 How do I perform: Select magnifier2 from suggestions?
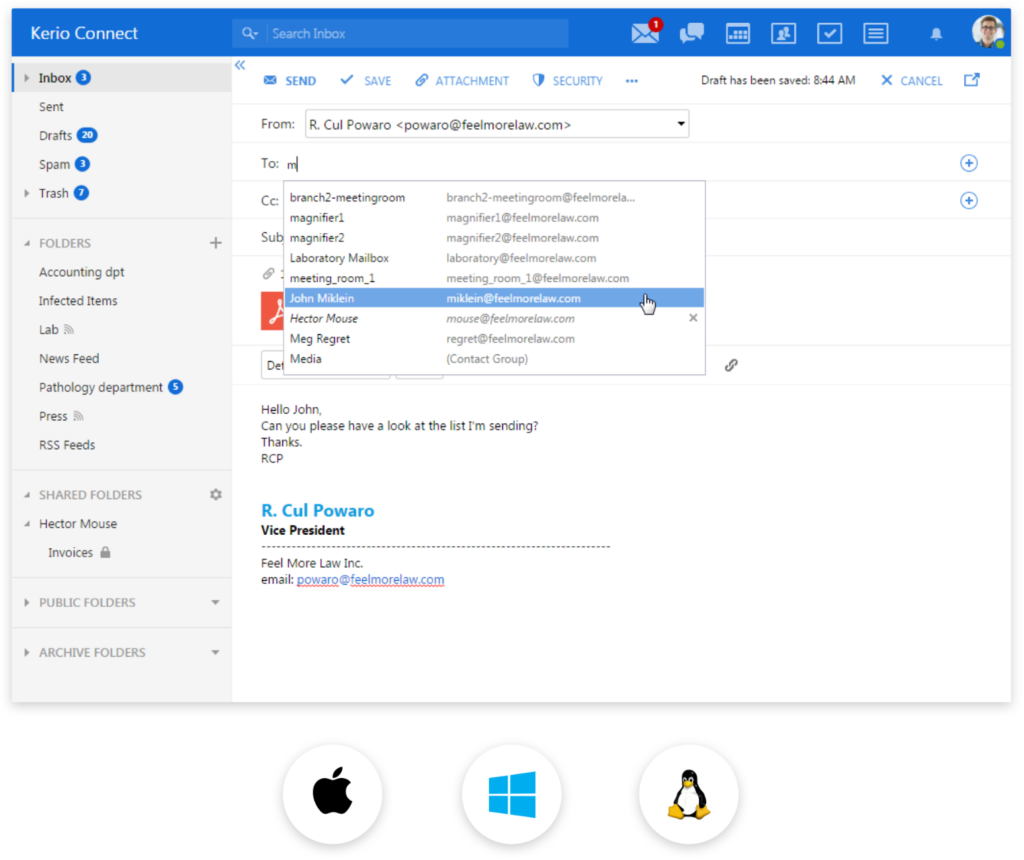pyautogui.click(x=494, y=238)
